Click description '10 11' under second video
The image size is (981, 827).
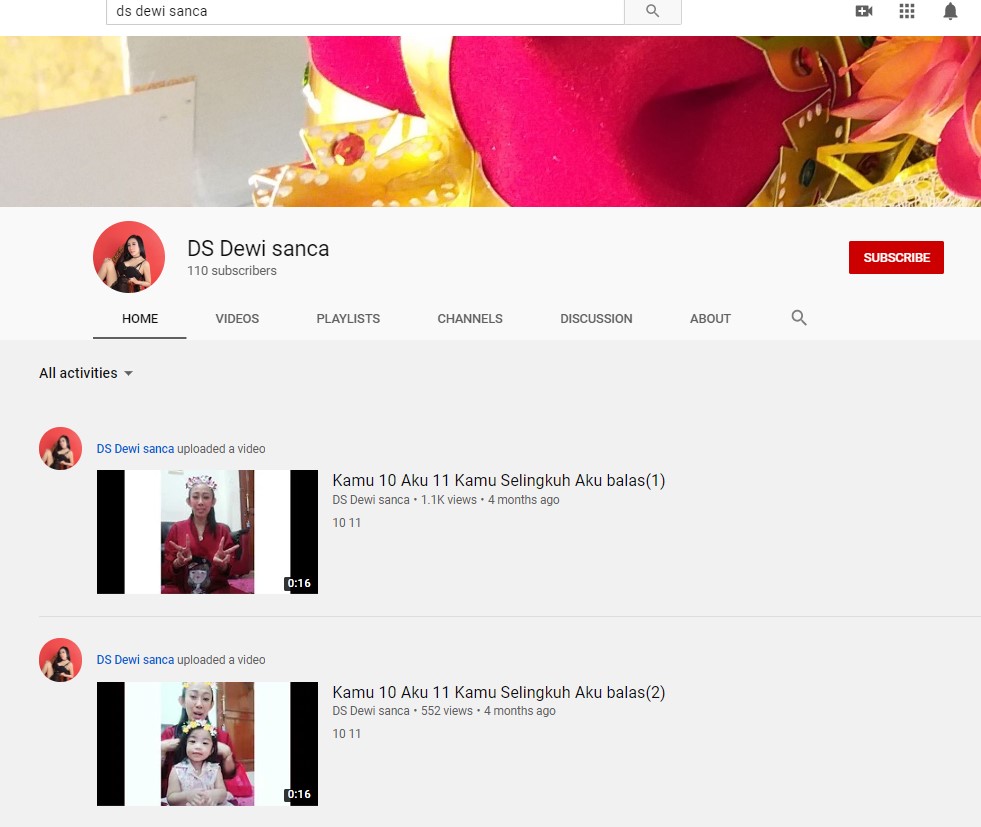(347, 733)
